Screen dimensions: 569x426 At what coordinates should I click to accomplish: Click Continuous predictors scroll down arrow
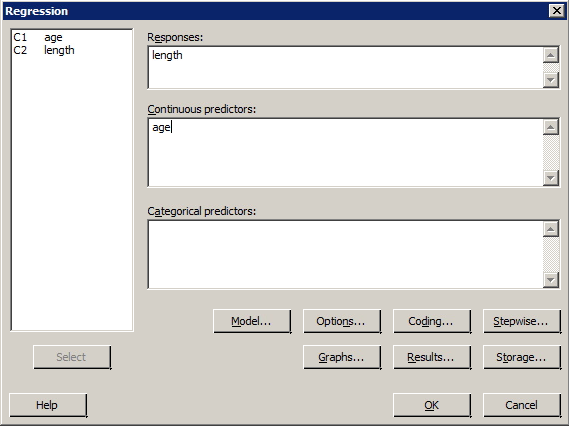[550, 178]
